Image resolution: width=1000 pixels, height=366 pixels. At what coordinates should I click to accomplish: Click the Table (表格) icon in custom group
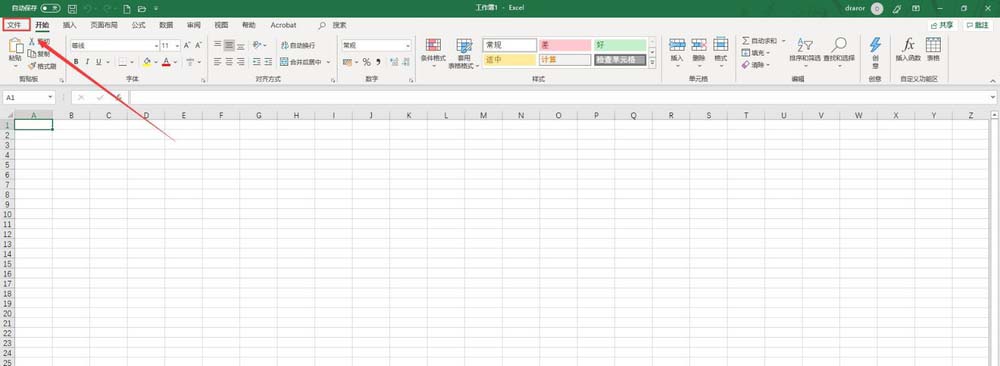pos(933,45)
